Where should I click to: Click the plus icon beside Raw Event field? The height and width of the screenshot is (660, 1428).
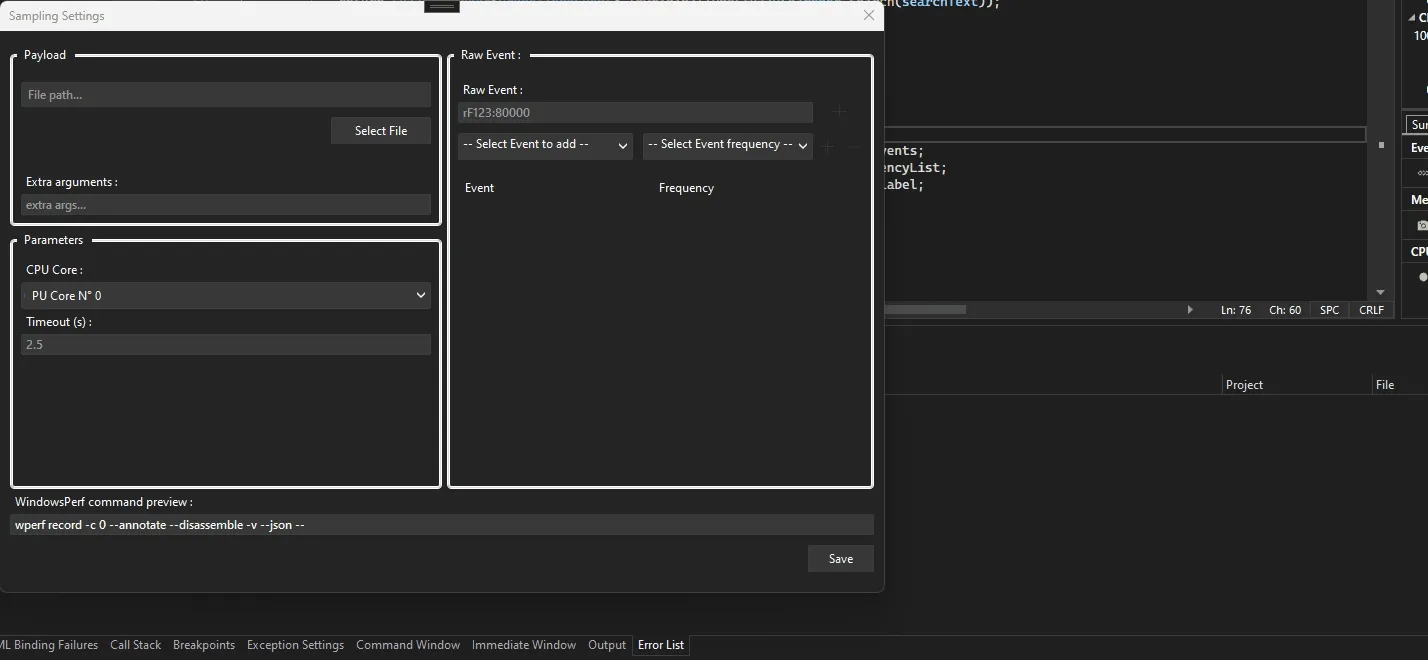coord(840,113)
